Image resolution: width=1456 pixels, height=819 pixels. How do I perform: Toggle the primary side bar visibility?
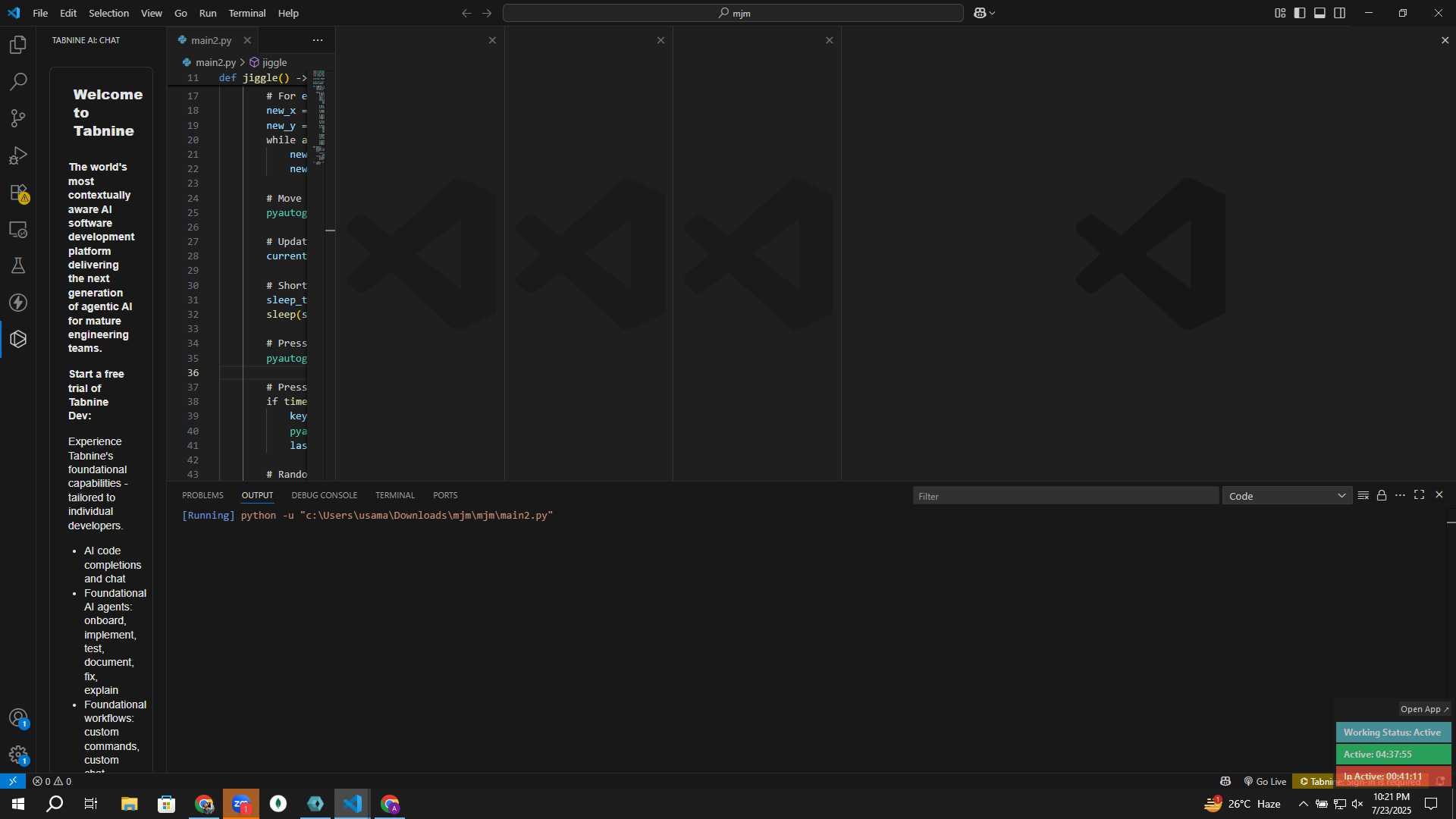(1300, 13)
